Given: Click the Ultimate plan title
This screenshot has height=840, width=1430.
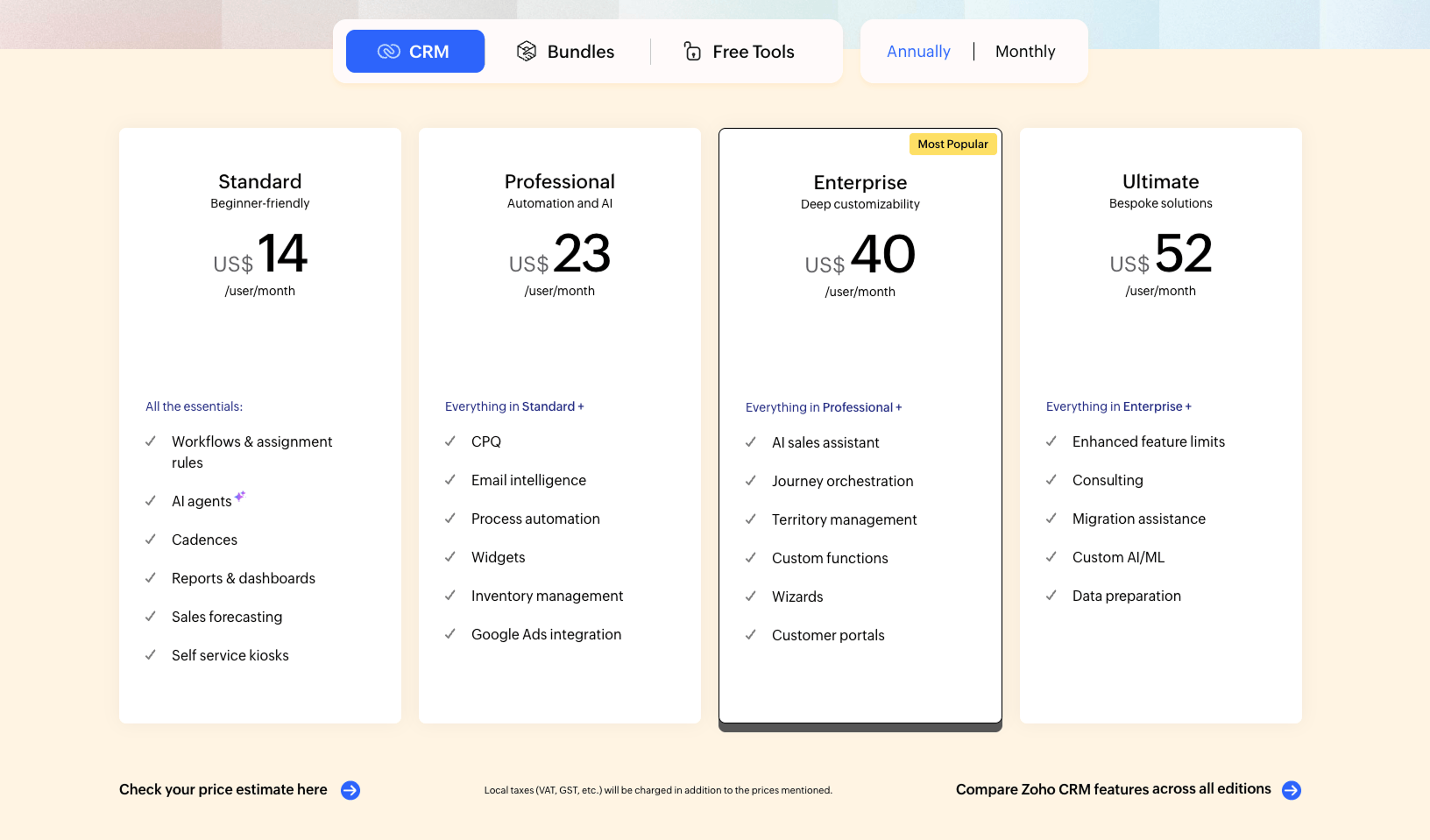Looking at the screenshot, I should tap(1161, 181).
